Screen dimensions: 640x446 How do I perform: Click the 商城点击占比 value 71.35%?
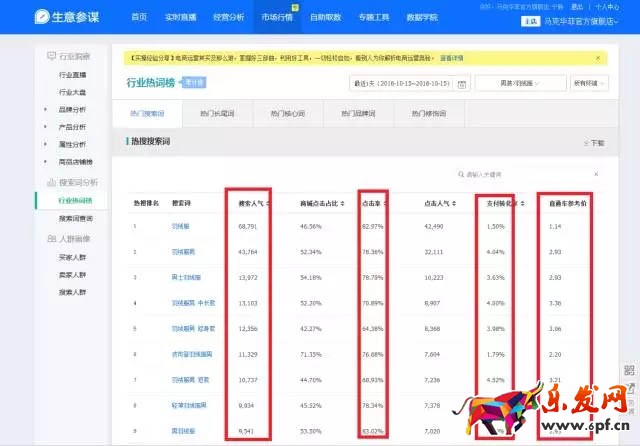pyautogui.click(x=311, y=354)
